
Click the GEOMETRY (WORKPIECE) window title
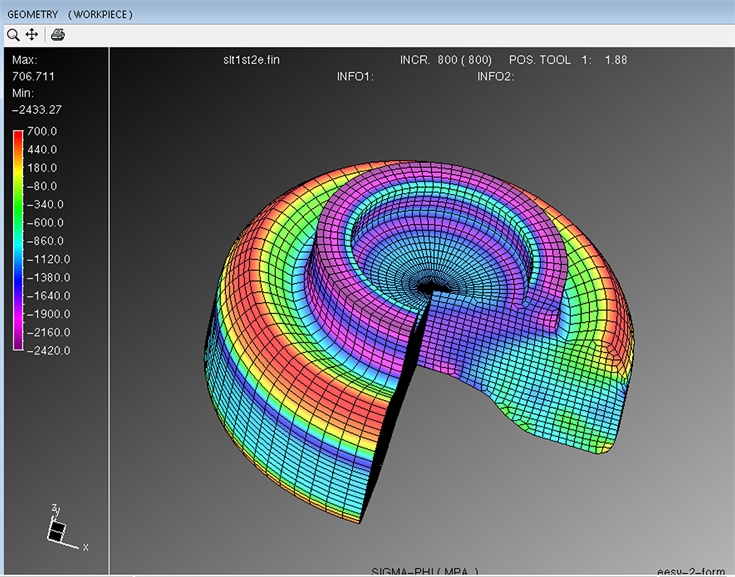pyautogui.click(x=69, y=14)
